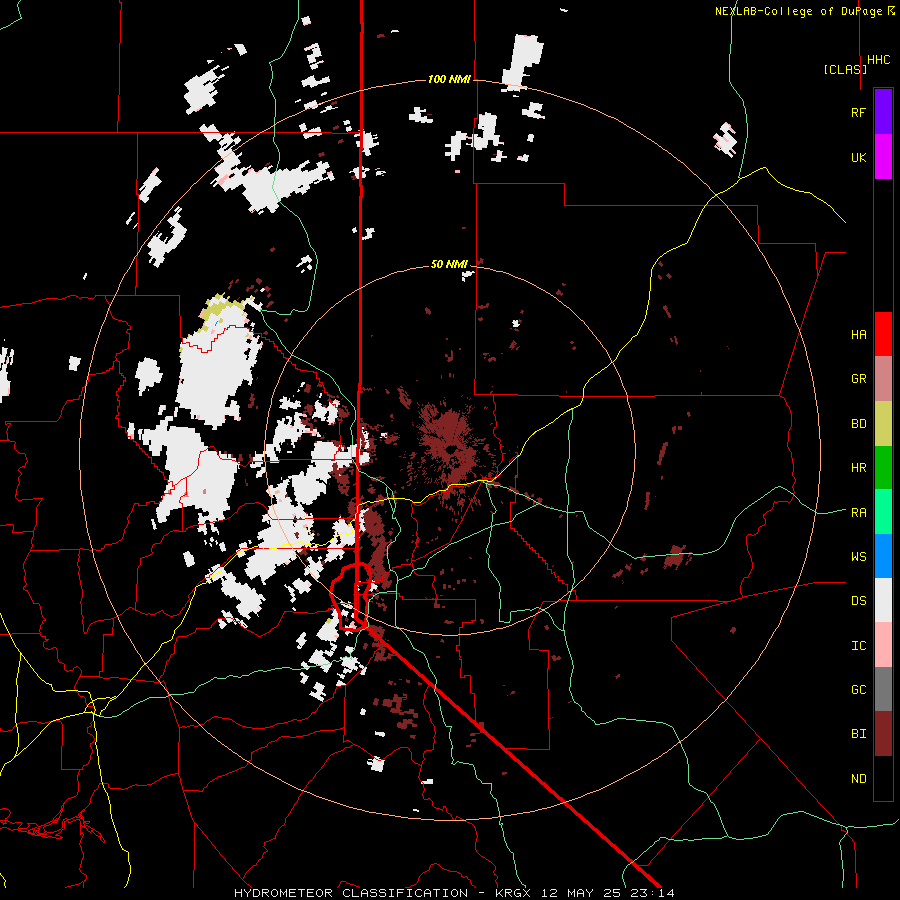900x900 pixels.
Task: Select the BI brown legend swatch
Action: point(883,734)
